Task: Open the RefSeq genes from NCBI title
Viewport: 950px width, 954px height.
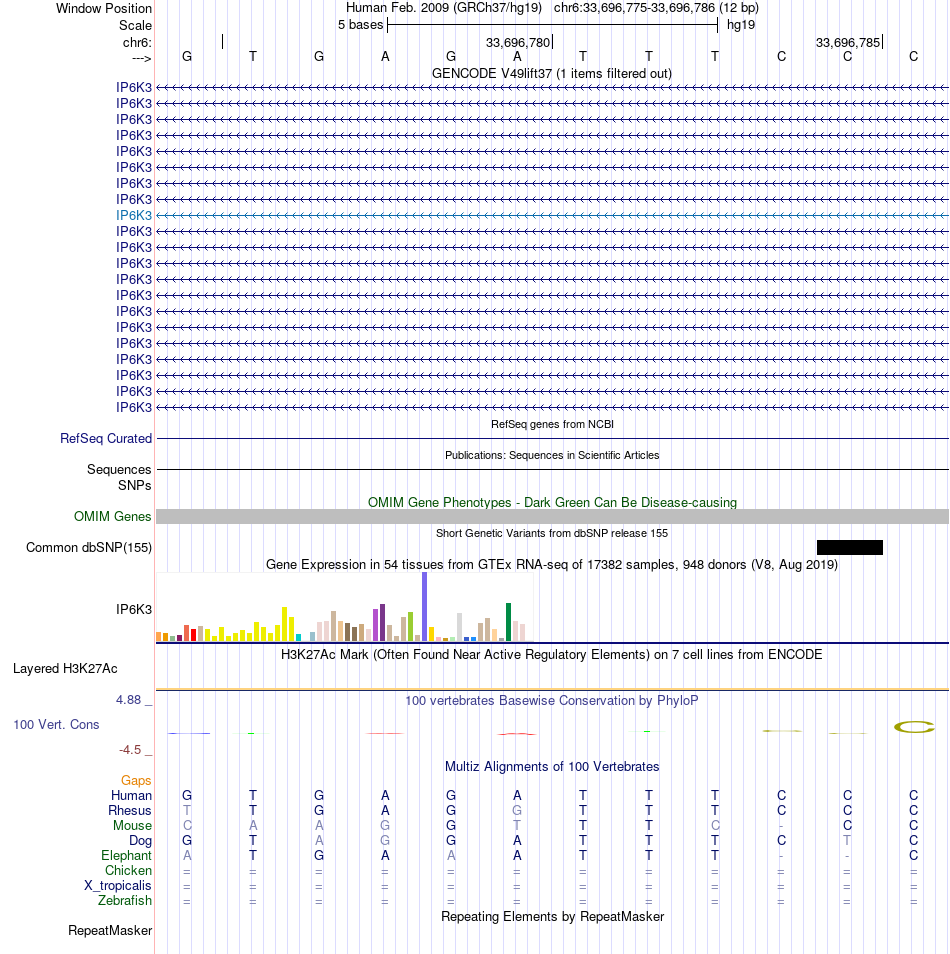Action: pyautogui.click(x=552, y=424)
